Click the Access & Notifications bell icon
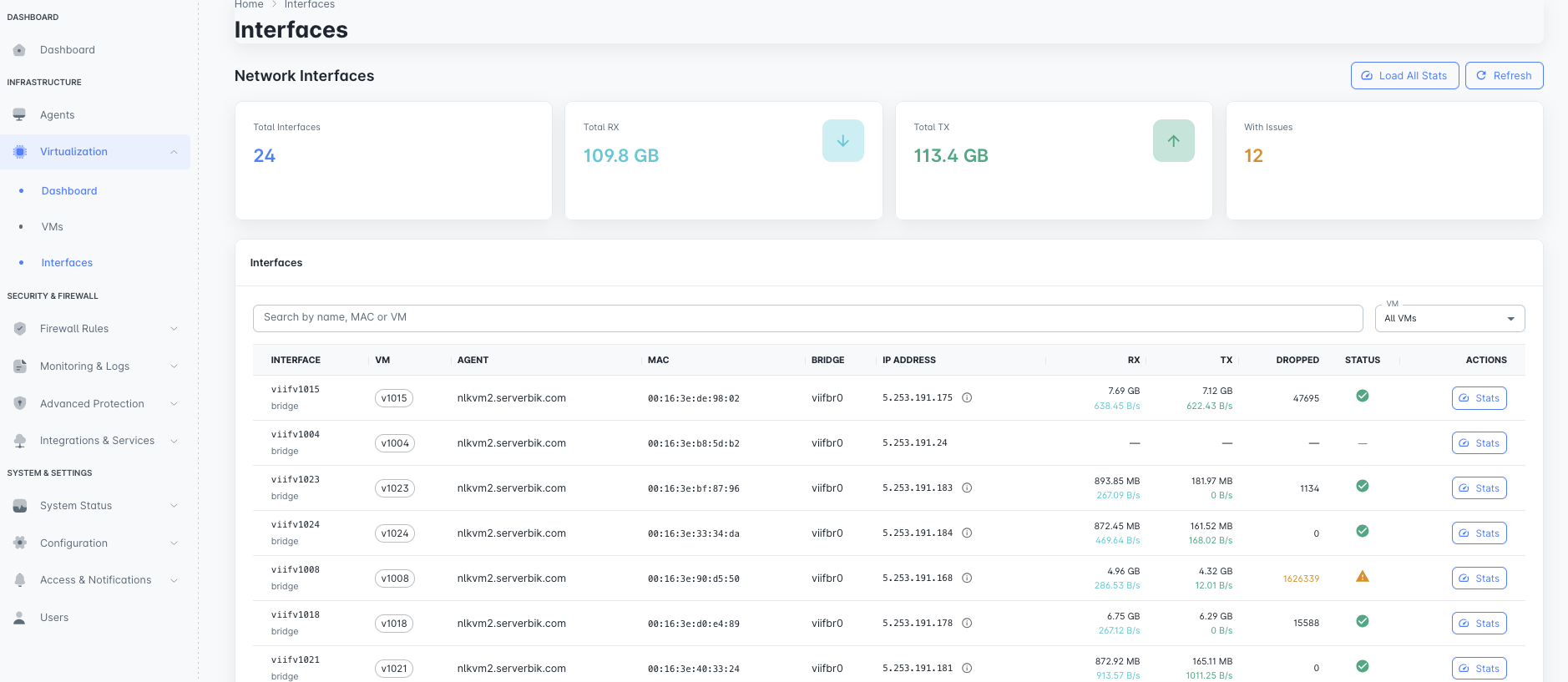 [x=19, y=580]
